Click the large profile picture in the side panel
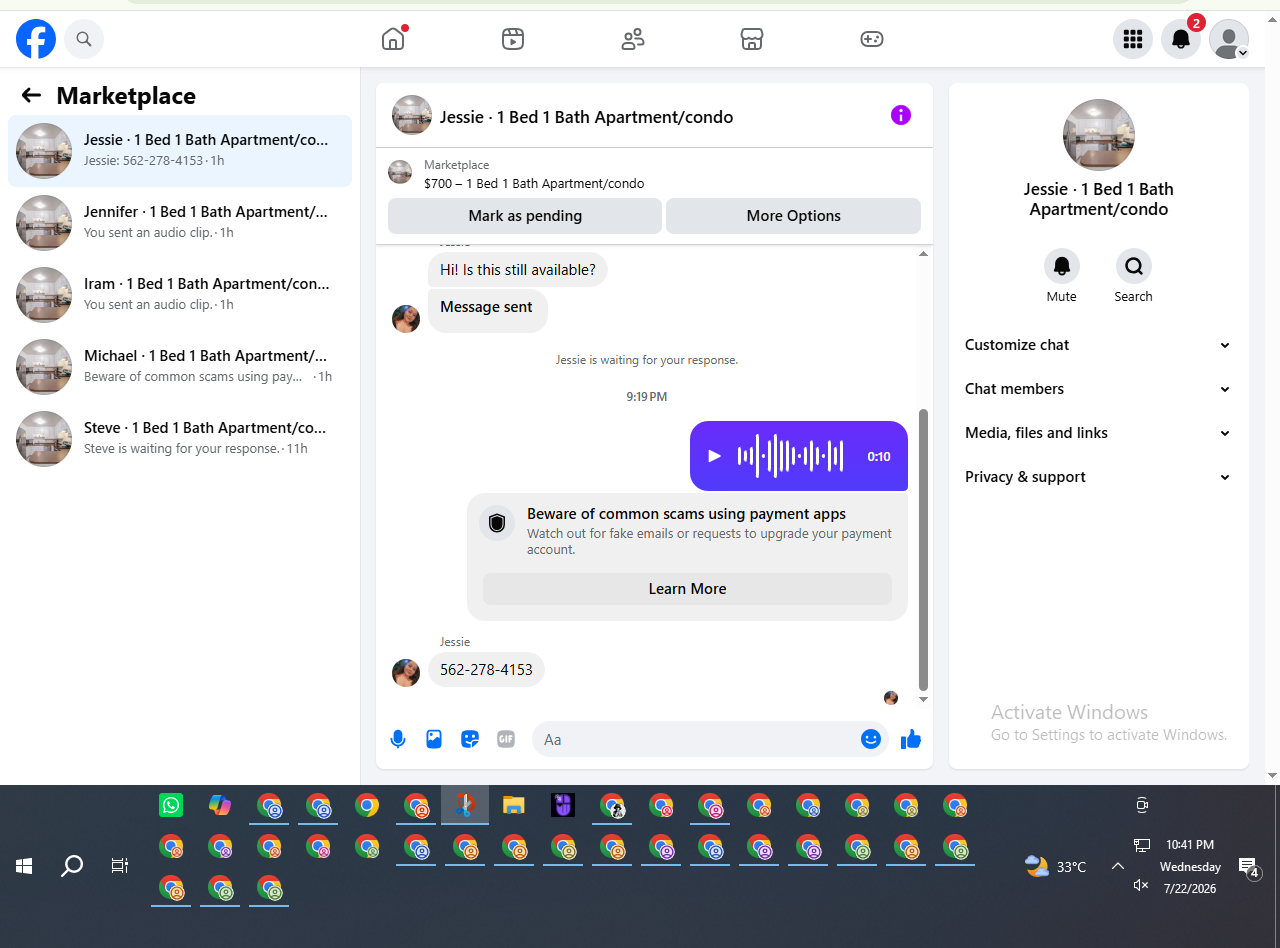The height and width of the screenshot is (948, 1280). pos(1099,135)
